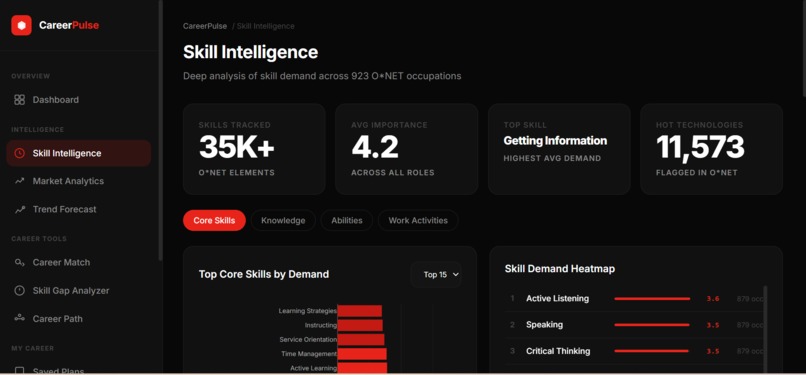Viewport: 806px width, 375px height.
Task: Select Skill Intelligence in sidebar
Action: (79, 153)
